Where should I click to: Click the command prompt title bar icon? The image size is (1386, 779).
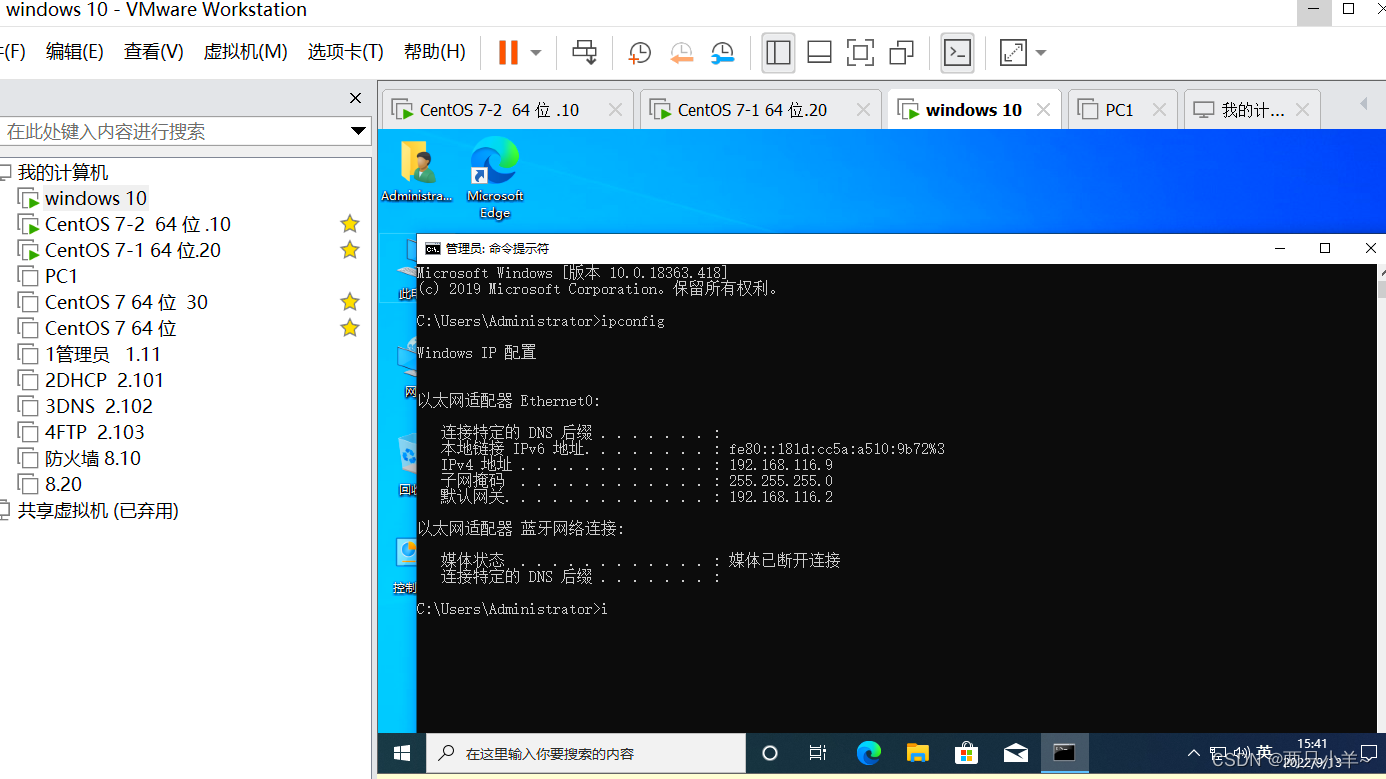point(432,248)
